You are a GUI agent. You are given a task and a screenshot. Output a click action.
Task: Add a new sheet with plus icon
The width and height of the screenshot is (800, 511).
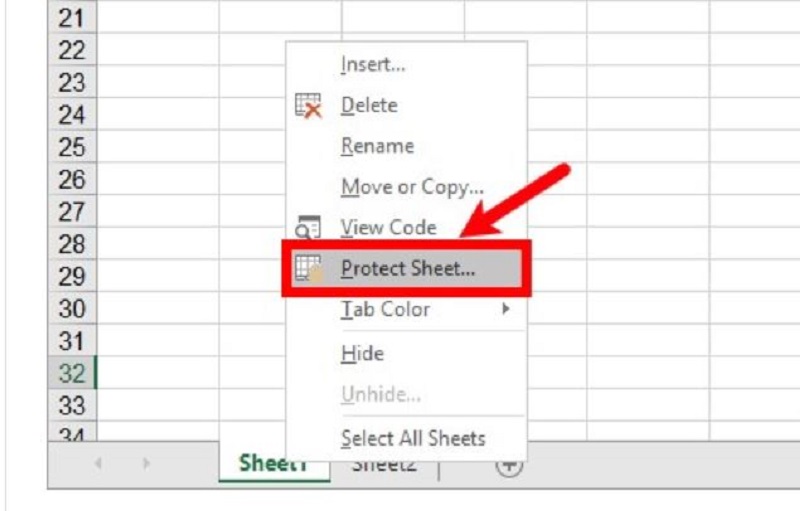[509, 465]
